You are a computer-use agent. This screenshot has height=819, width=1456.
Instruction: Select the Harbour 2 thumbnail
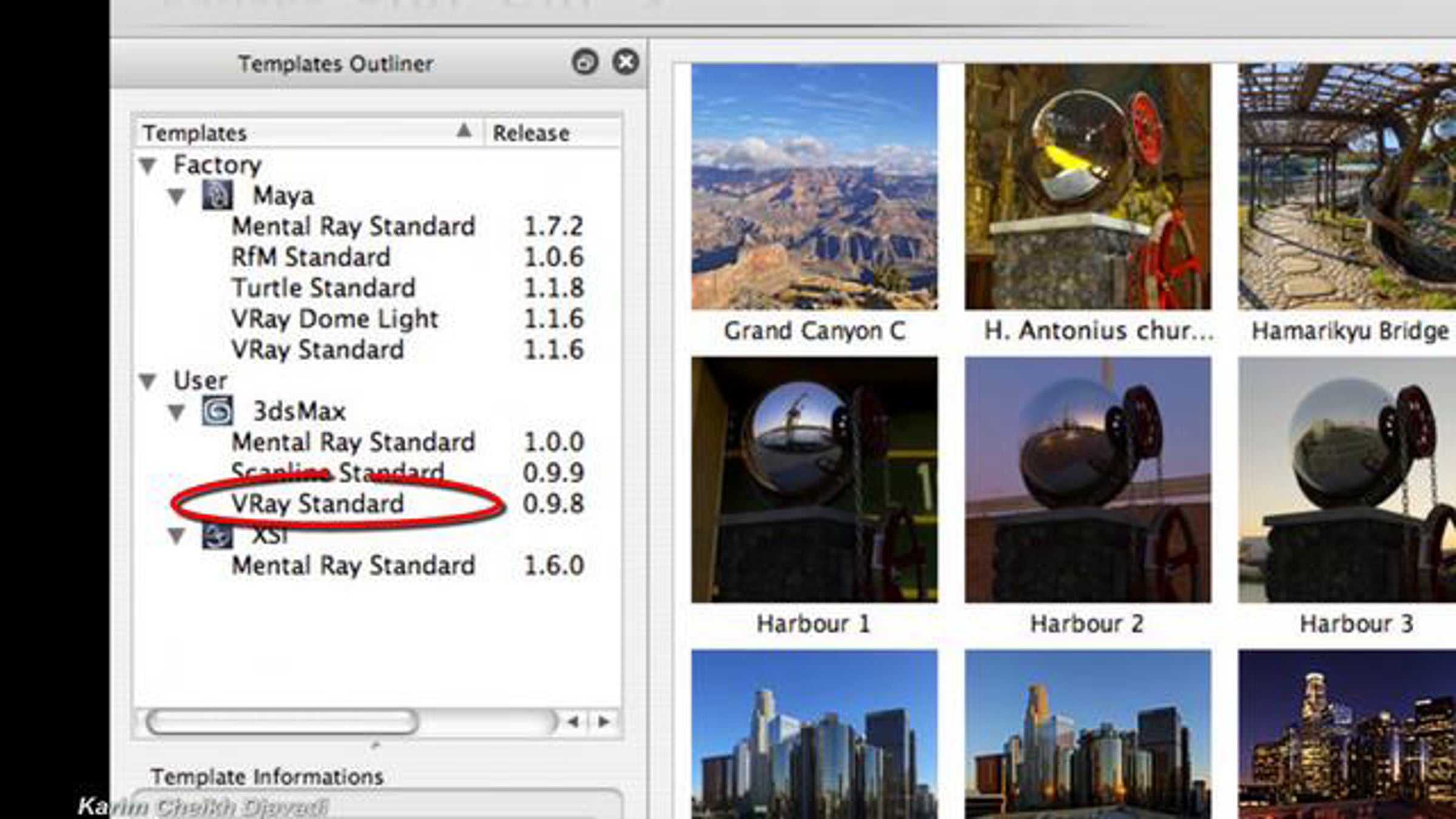pyautogui.click(x=1088, y=480)
